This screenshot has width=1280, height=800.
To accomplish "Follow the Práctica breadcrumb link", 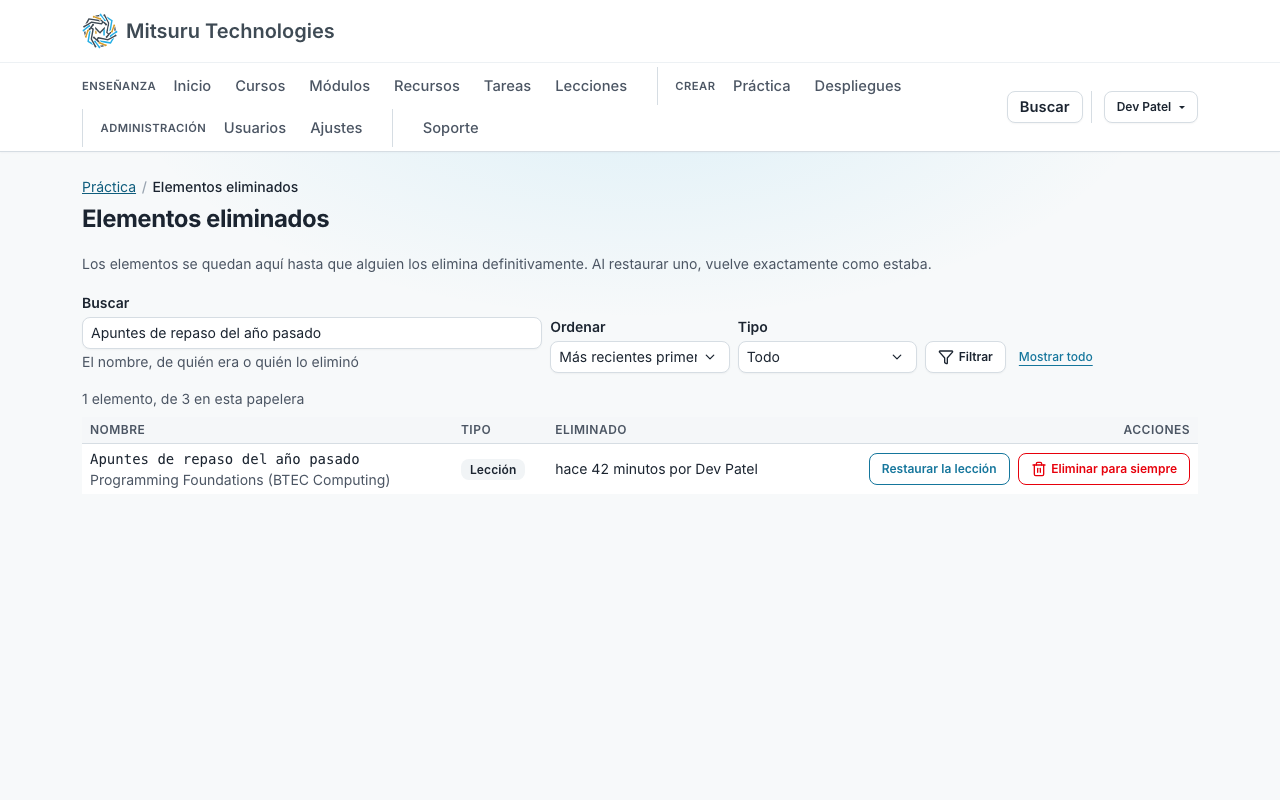I will [109, 187].
